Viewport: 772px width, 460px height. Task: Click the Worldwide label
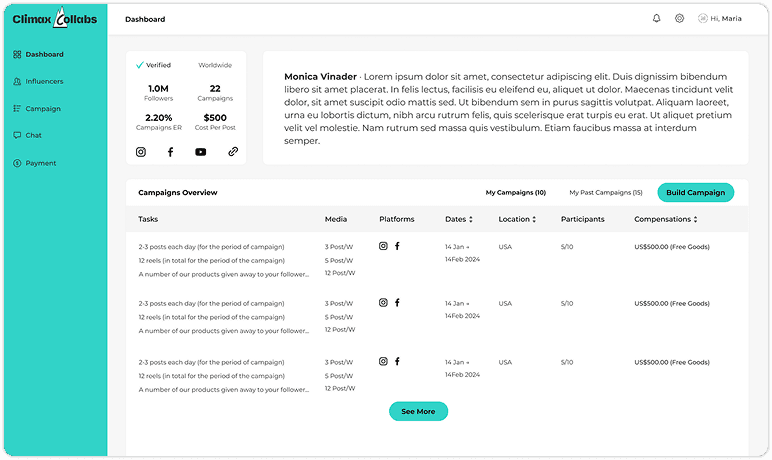pos(215,65)
